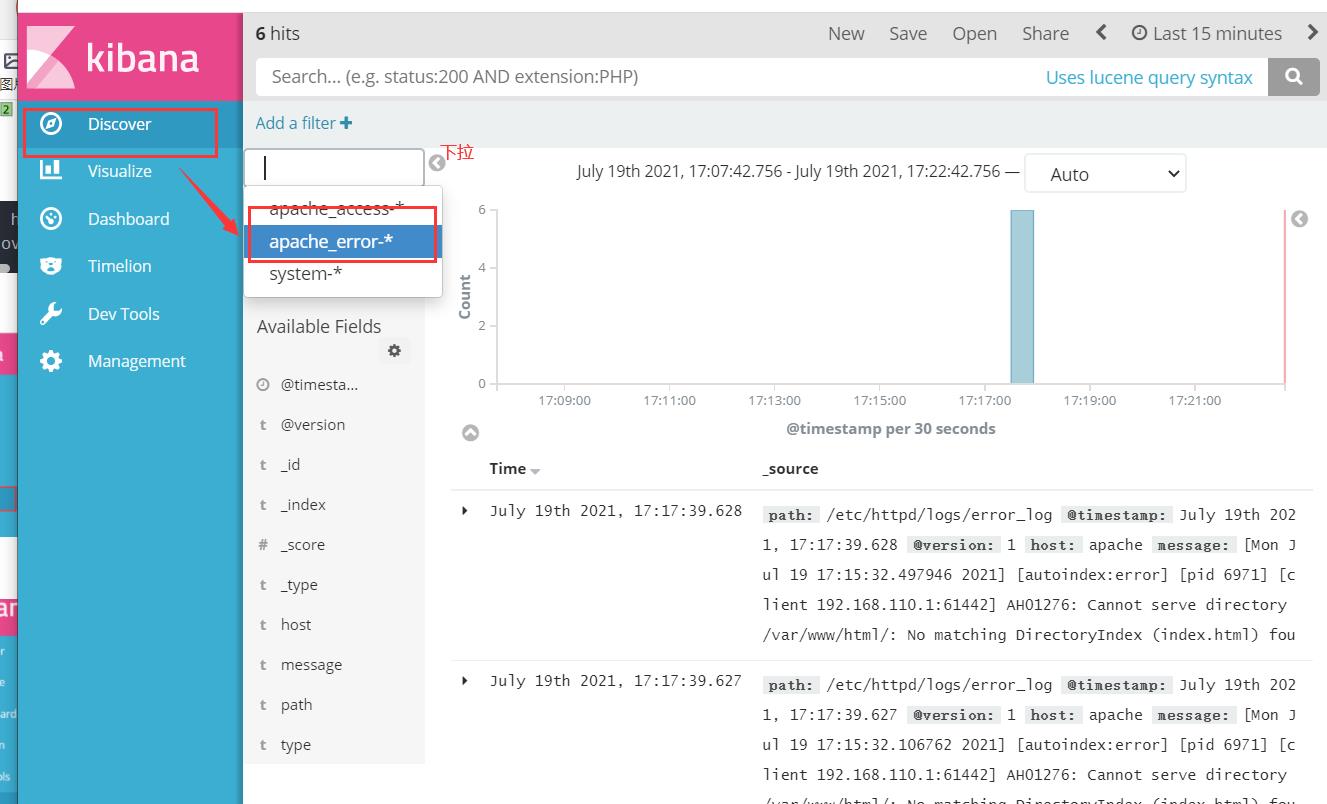Click the @timestamp clock field icon
This screenshot has width=1327, height=804.
(263, 385)
